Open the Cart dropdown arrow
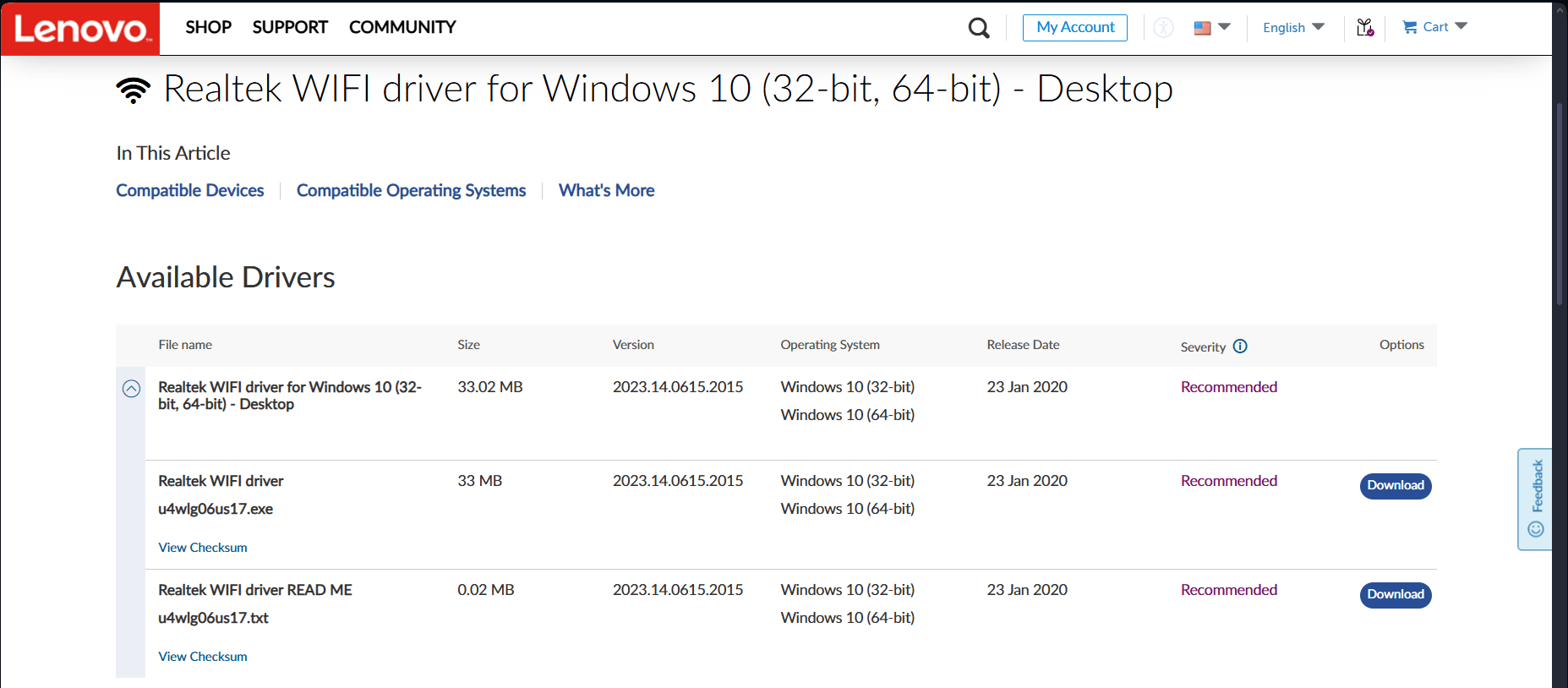This screenshot has width=1568, height=688. point(1461,26)
